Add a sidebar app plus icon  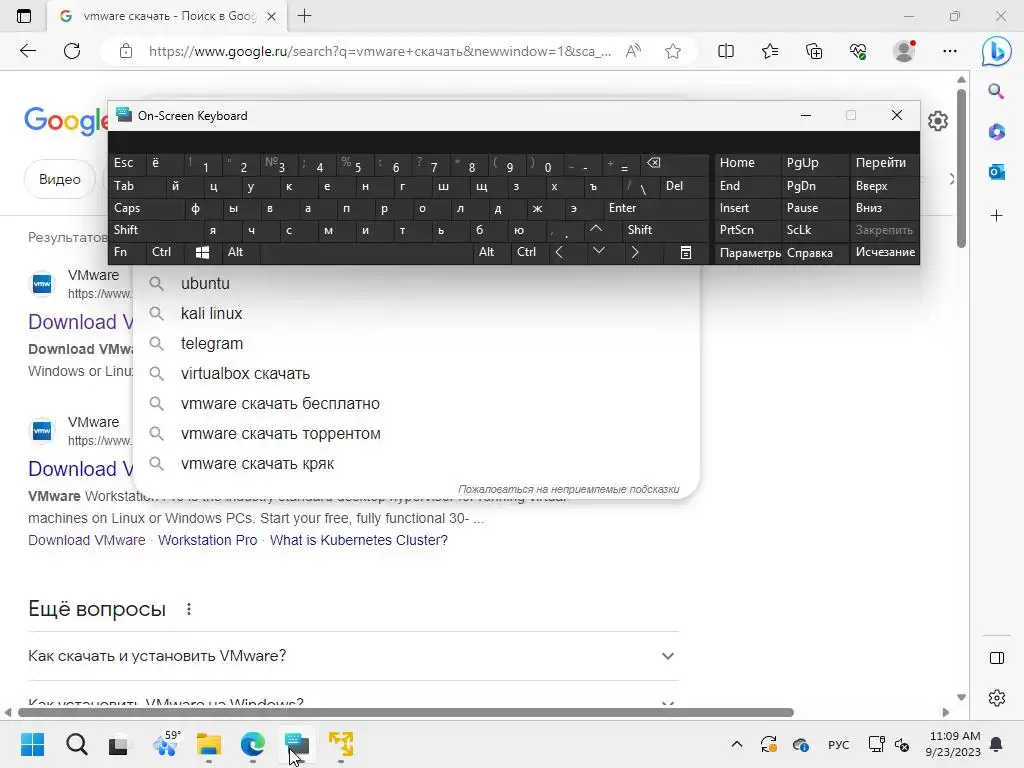click(x=997, y=216)
